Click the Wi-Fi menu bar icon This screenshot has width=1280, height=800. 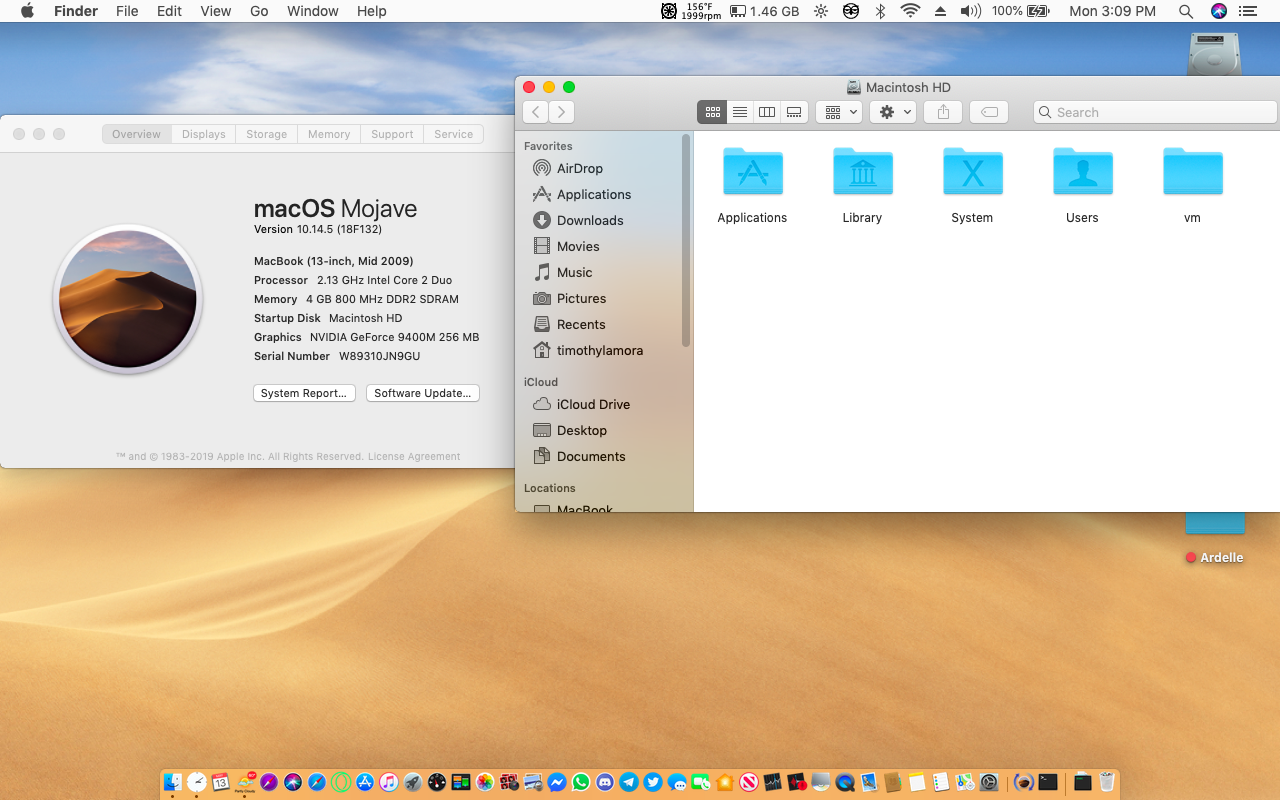click(x=910, y=11)
